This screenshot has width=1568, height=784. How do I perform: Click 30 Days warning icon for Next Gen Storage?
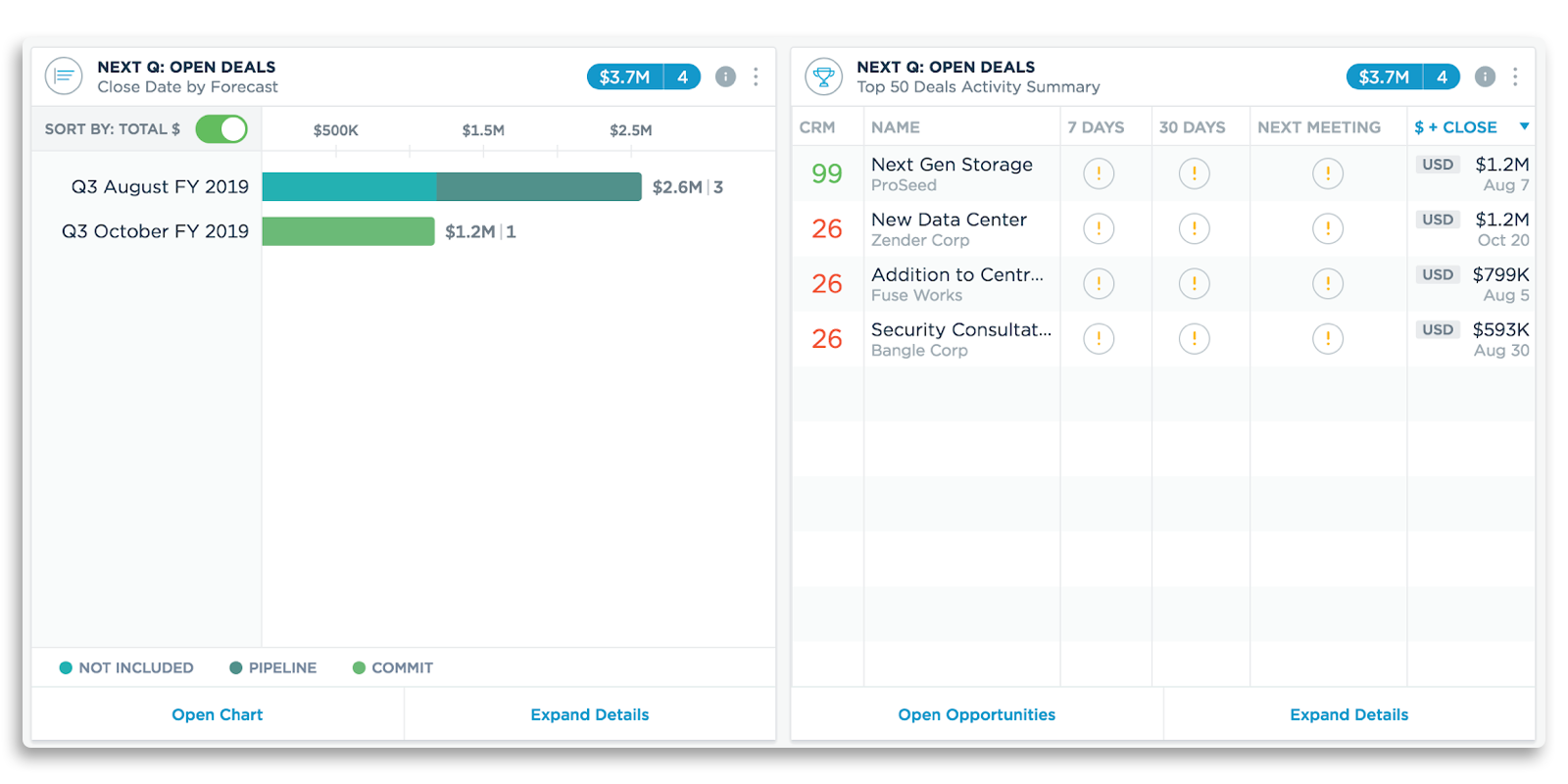click(1194, 173)
